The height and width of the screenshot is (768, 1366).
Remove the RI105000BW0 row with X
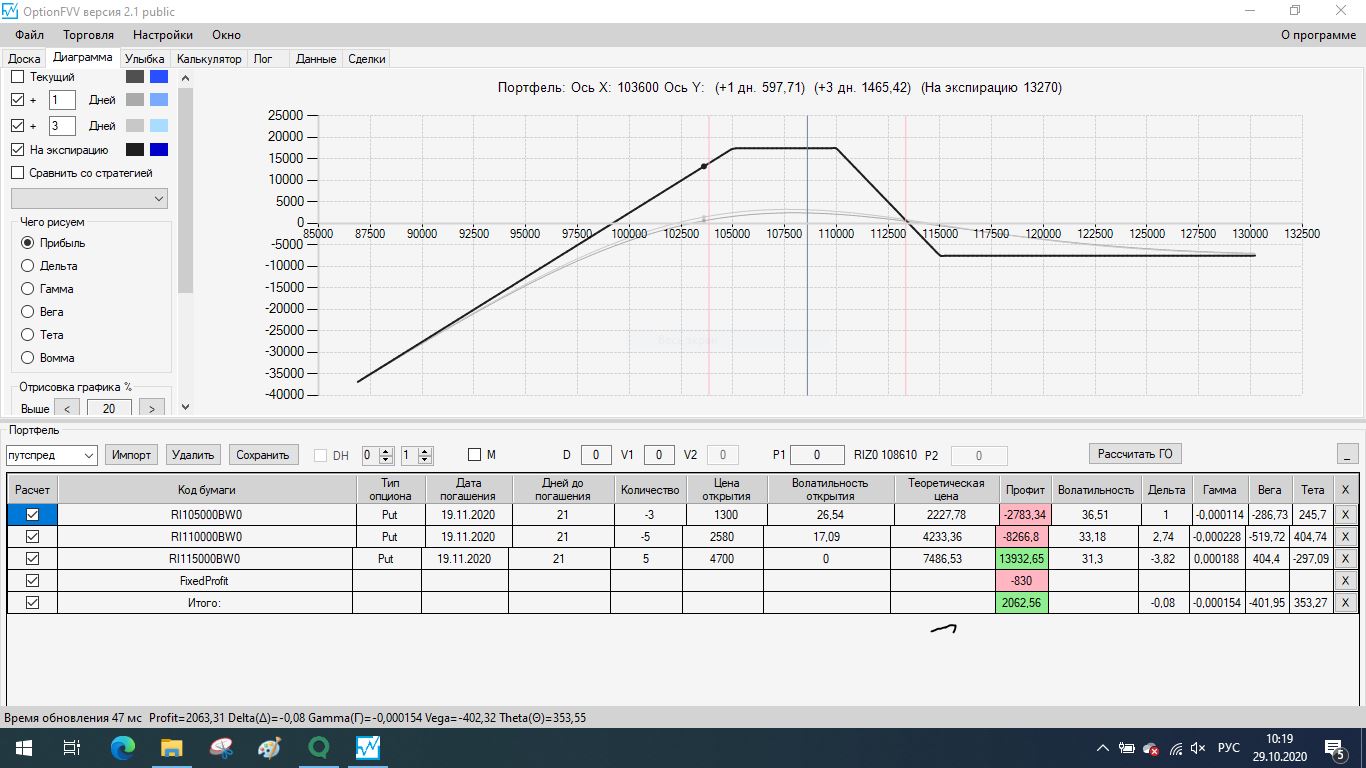(x=1345, y=515)
